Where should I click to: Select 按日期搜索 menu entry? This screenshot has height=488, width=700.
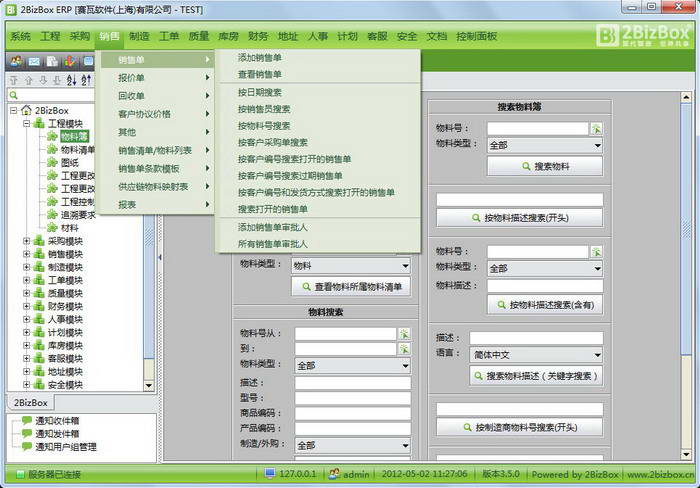pos(259,92)
